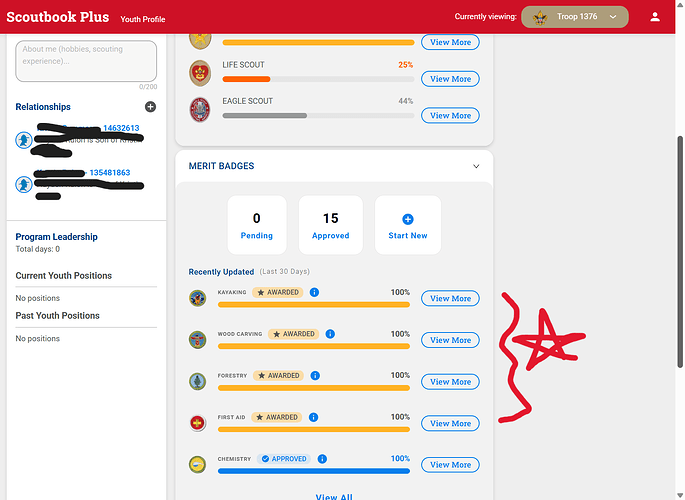
Task: Click the page vertical scrollbar
Action: [680, 252]
